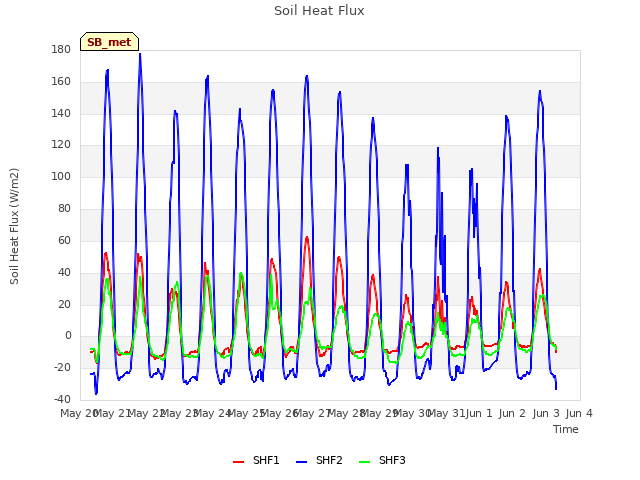This screenshot has height=480, width=640.
Task: Click the 40 y-axis tick label
Action: tap(64, 272)
